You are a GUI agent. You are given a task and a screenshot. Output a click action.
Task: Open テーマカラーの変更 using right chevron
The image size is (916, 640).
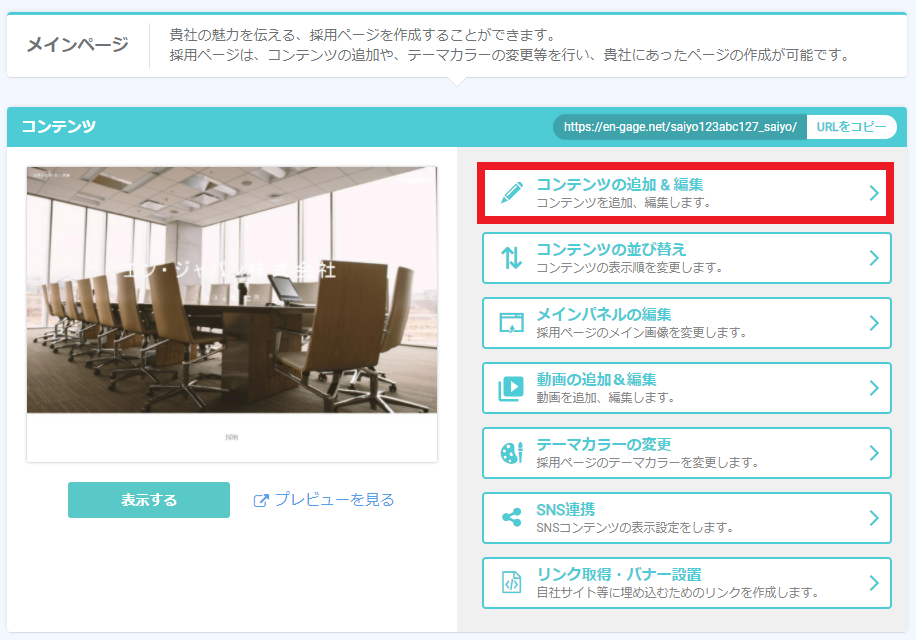(874, 453)
